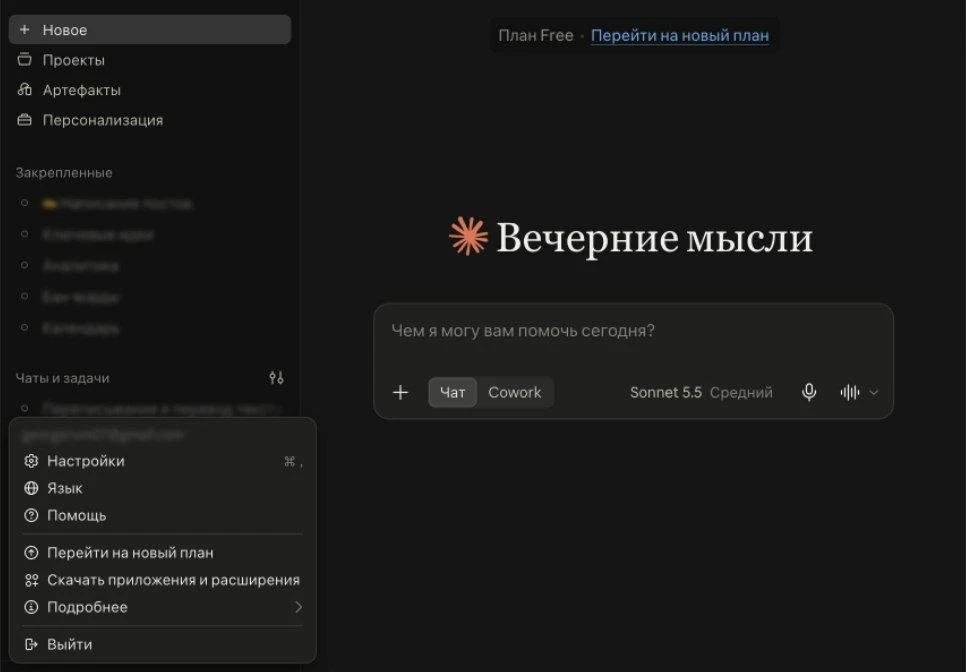Click the Настройки gear icon
Screen dimensions: 966x672
pyautogui.click(x=31, y=461)
